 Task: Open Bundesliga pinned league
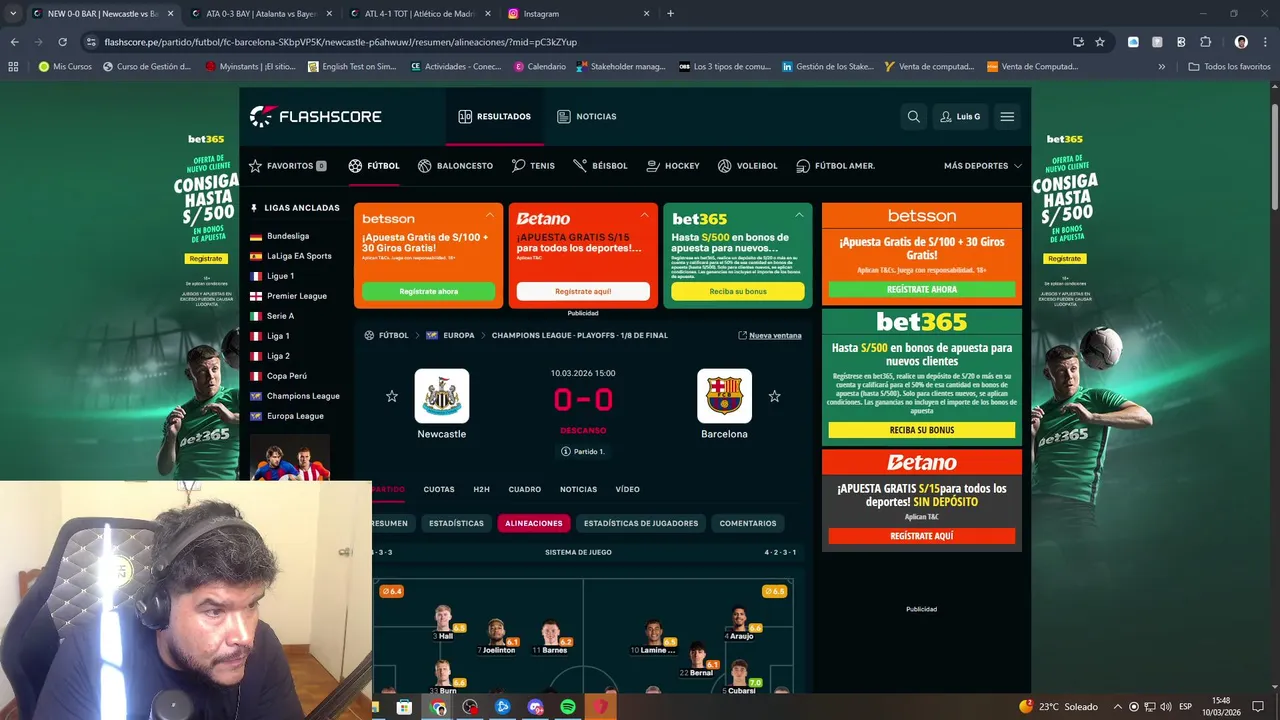[288, 236]
